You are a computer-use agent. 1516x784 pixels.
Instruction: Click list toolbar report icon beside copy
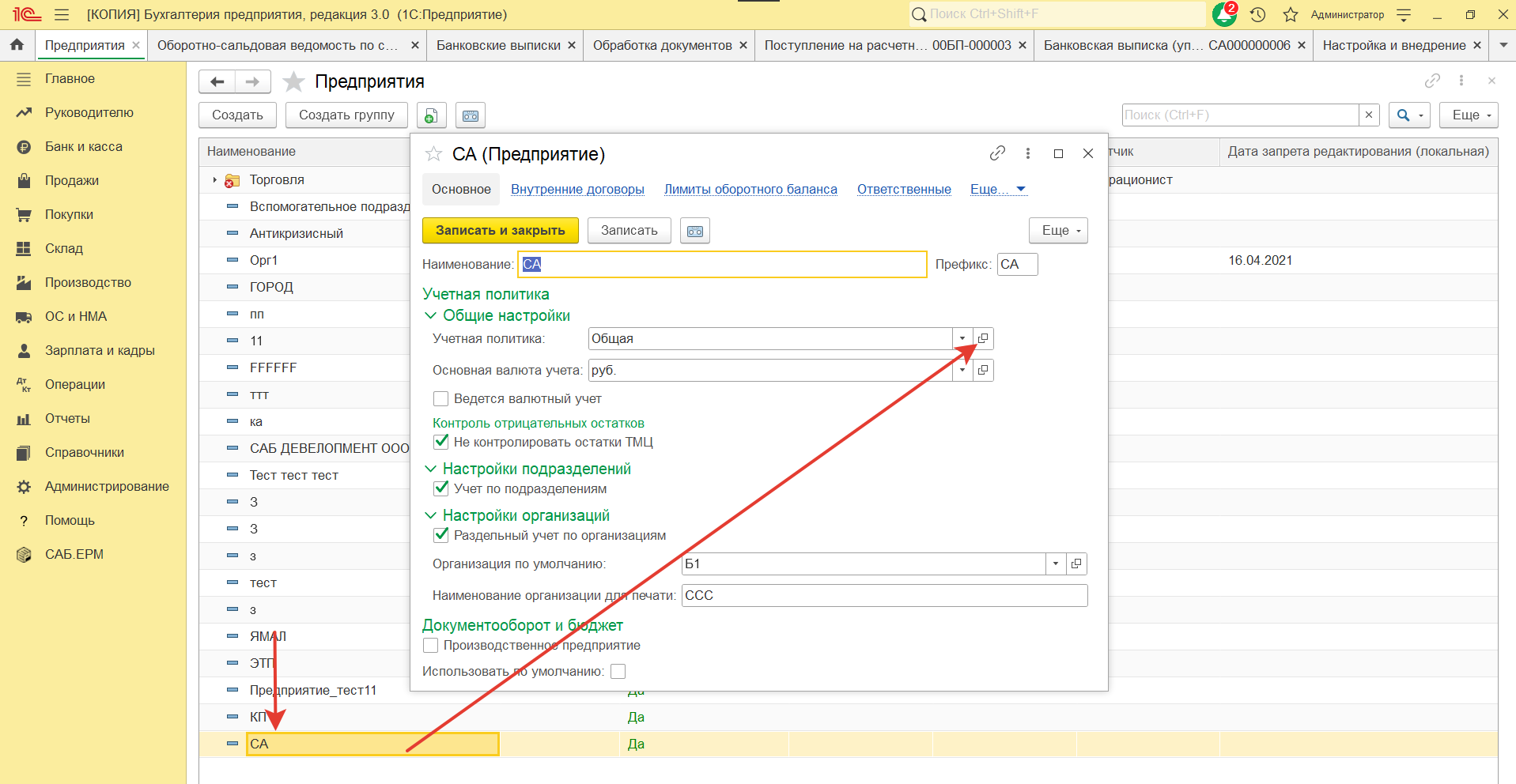coord(471,115)
